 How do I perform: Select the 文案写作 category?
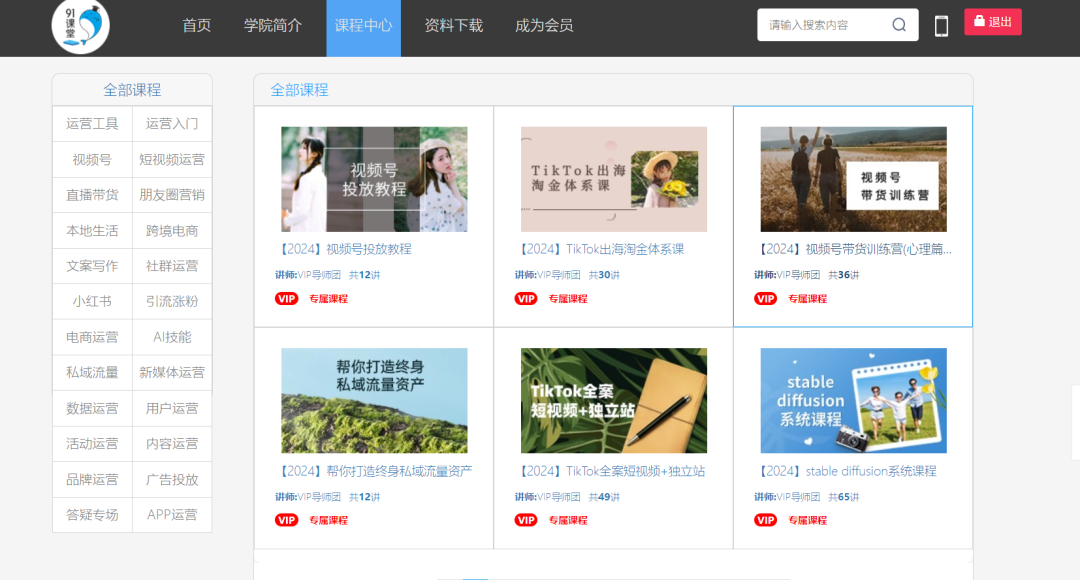92,266
